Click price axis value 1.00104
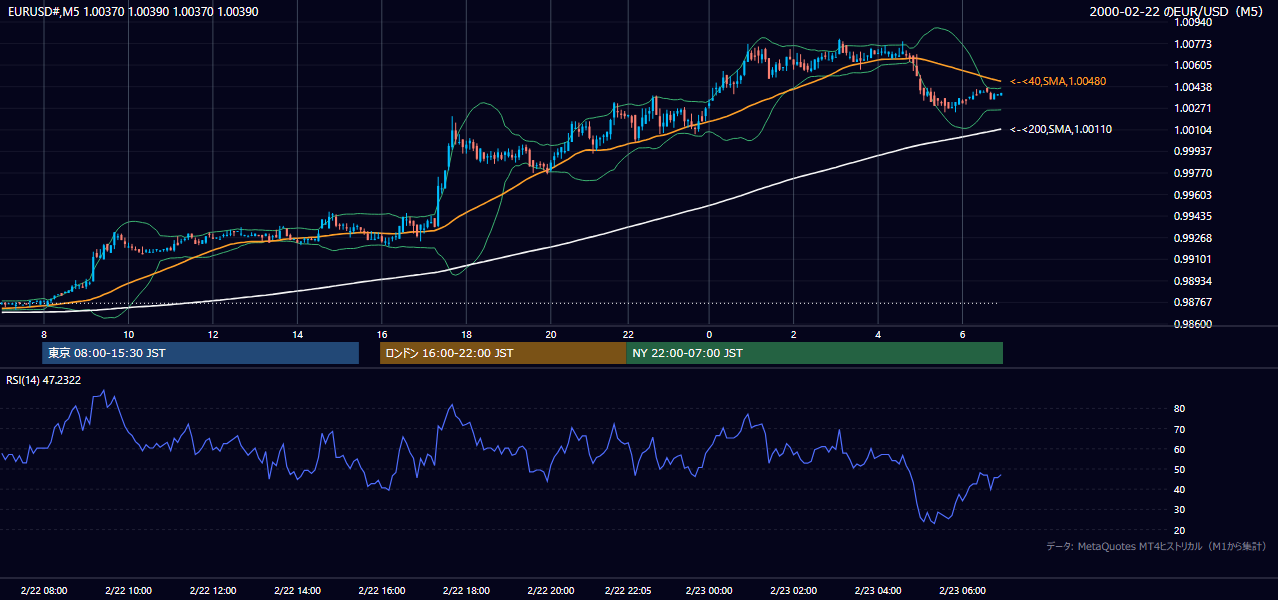Image resolution: width=1278 pixels, height=600 pixels. click(x=1193, y=130)
